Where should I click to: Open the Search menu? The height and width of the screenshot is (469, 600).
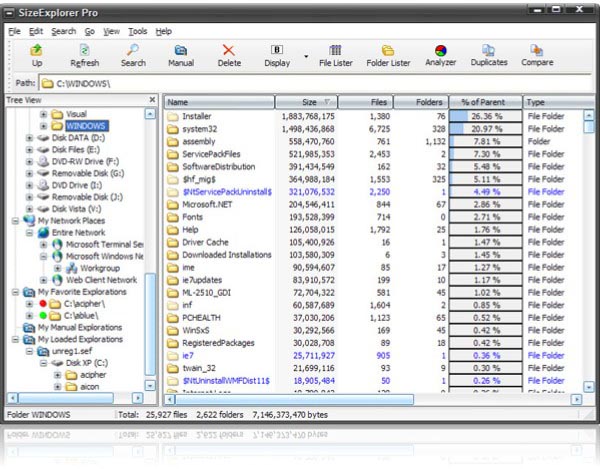63,32
